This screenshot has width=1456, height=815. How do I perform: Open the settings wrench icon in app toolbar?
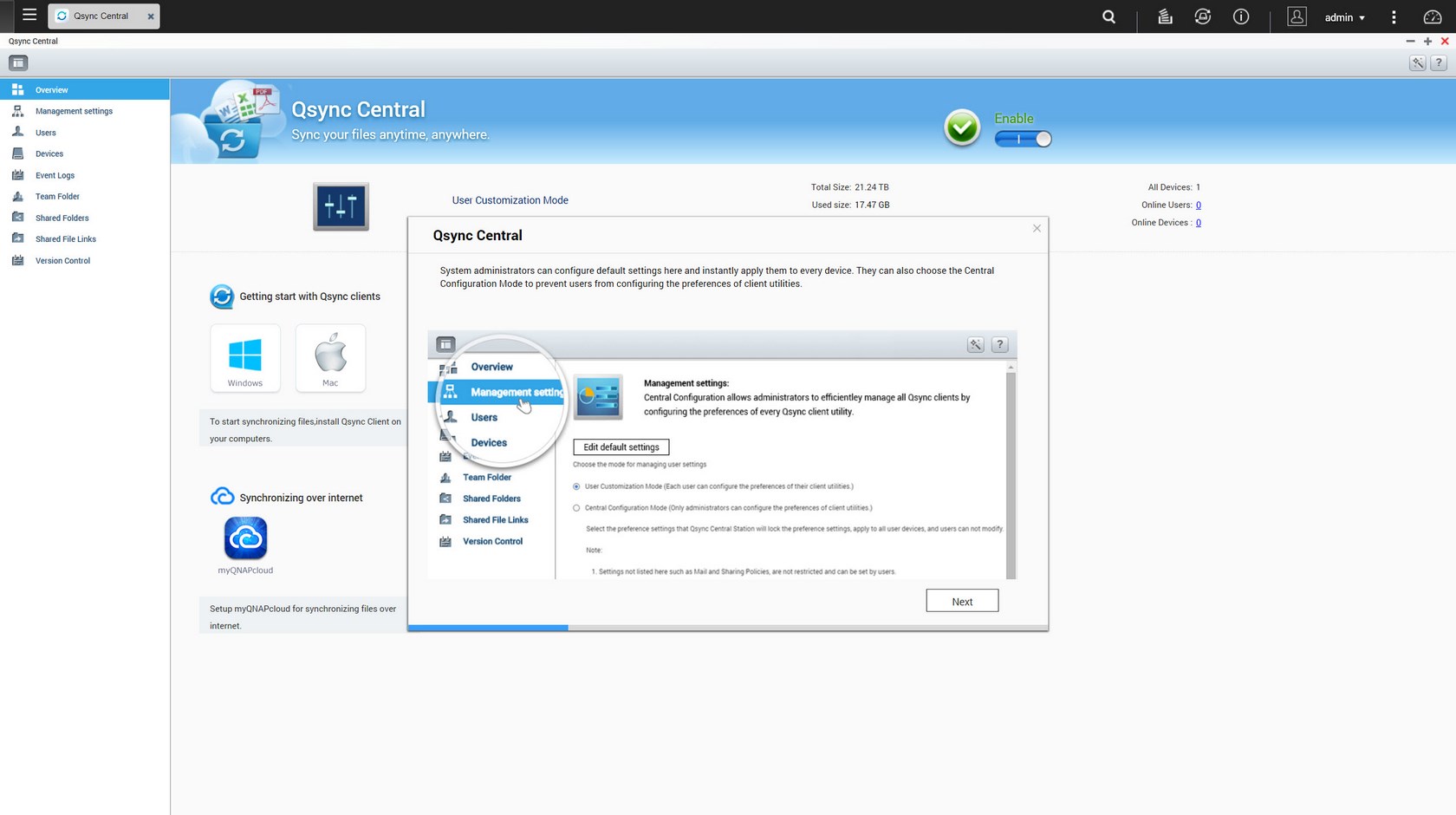tap(1417, 62)
